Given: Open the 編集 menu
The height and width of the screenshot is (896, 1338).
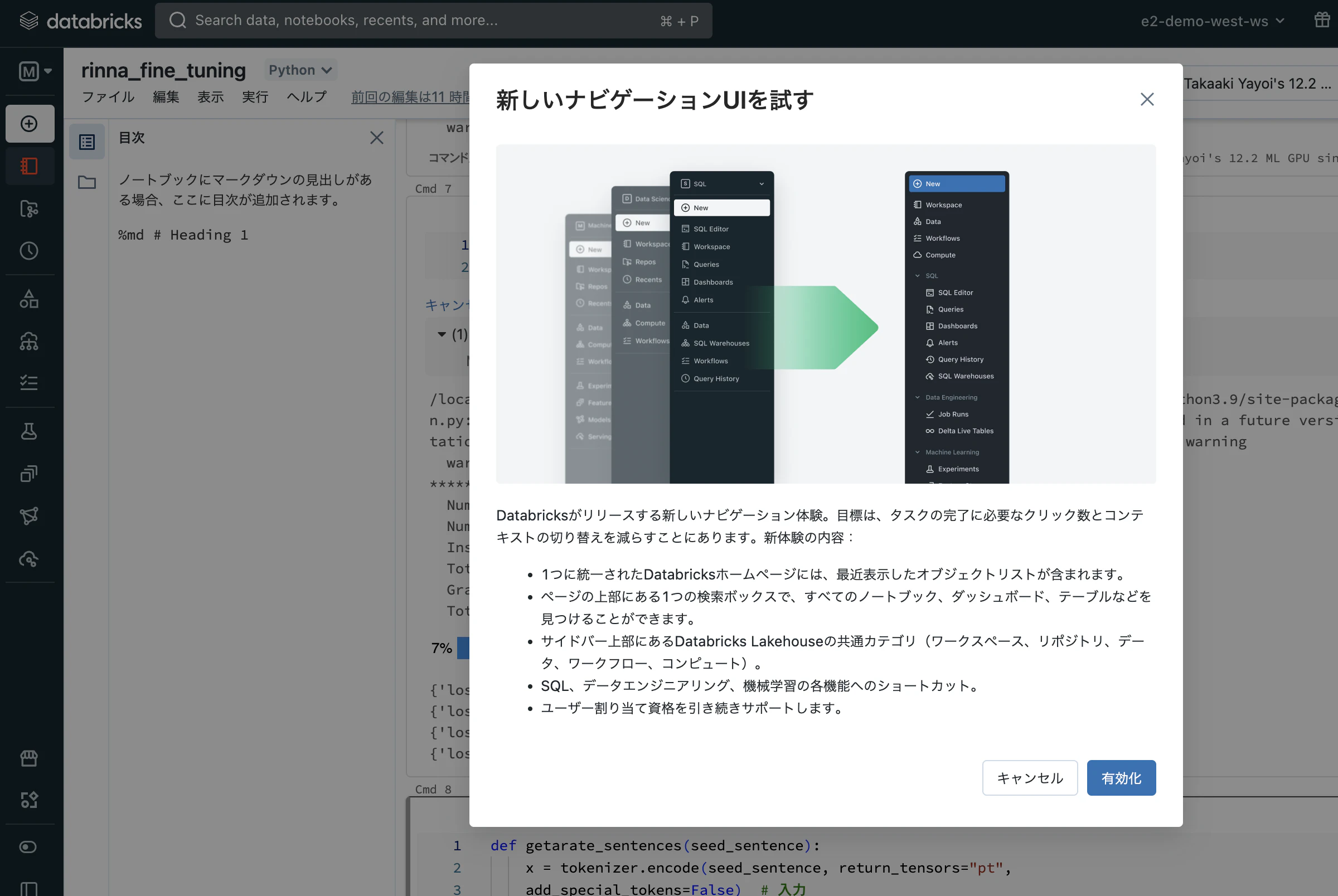Looking at the screenshot, I should coord(166,97).
